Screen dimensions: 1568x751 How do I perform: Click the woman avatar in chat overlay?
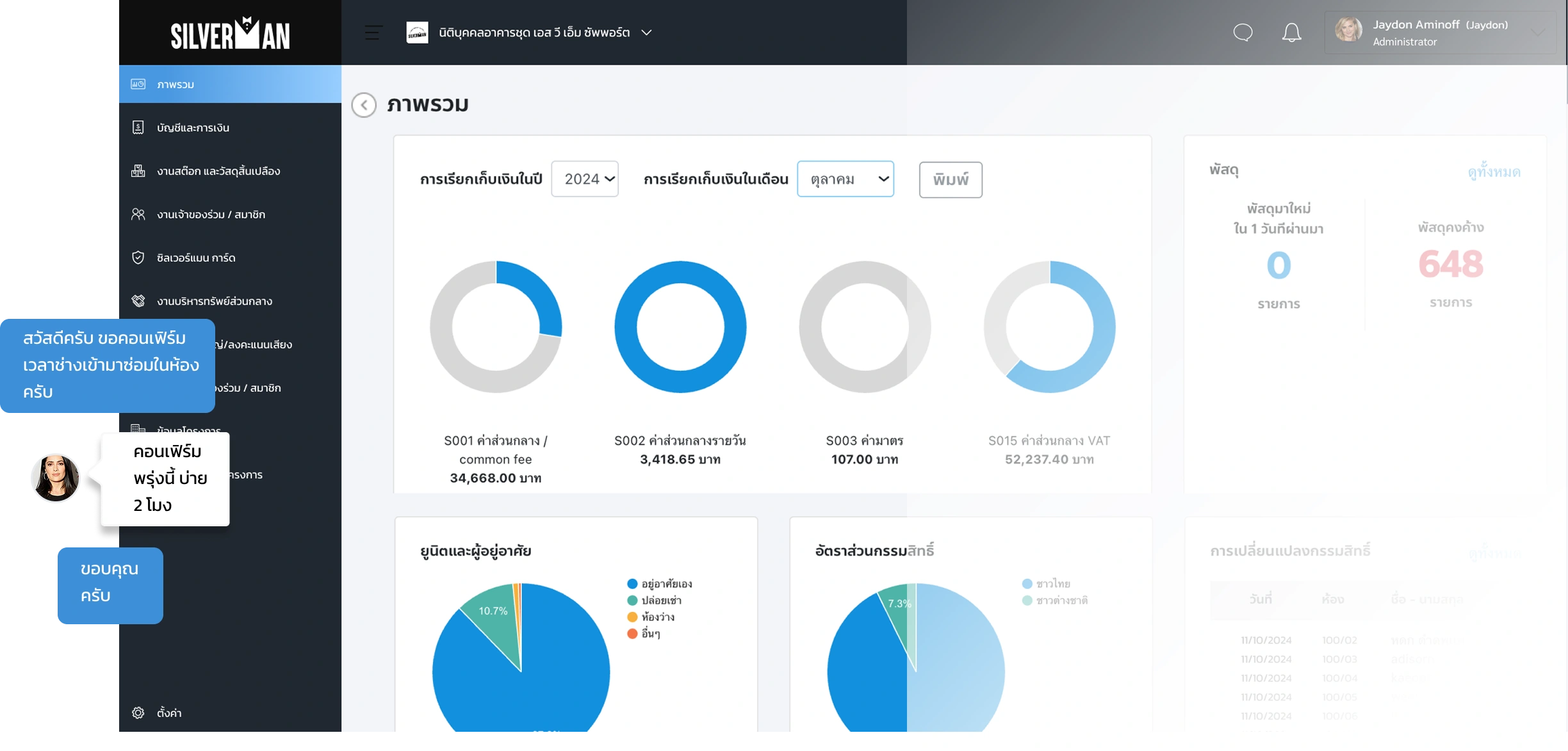pos(56,478)
